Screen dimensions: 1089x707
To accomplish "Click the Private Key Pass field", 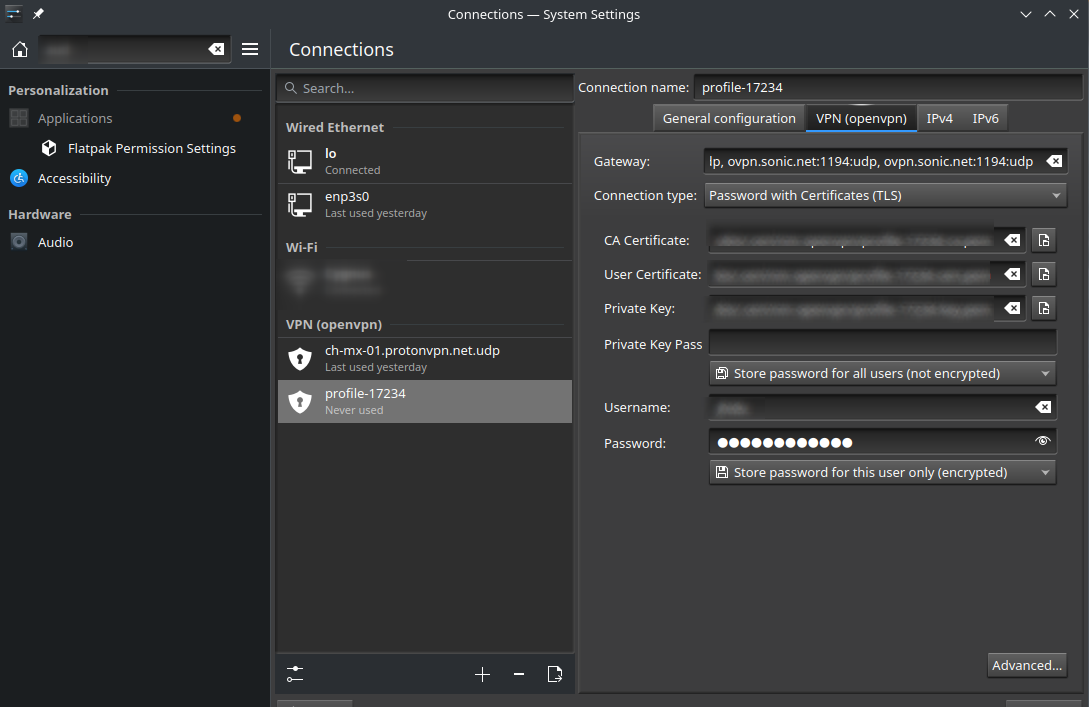I will (x=883, y=344).
